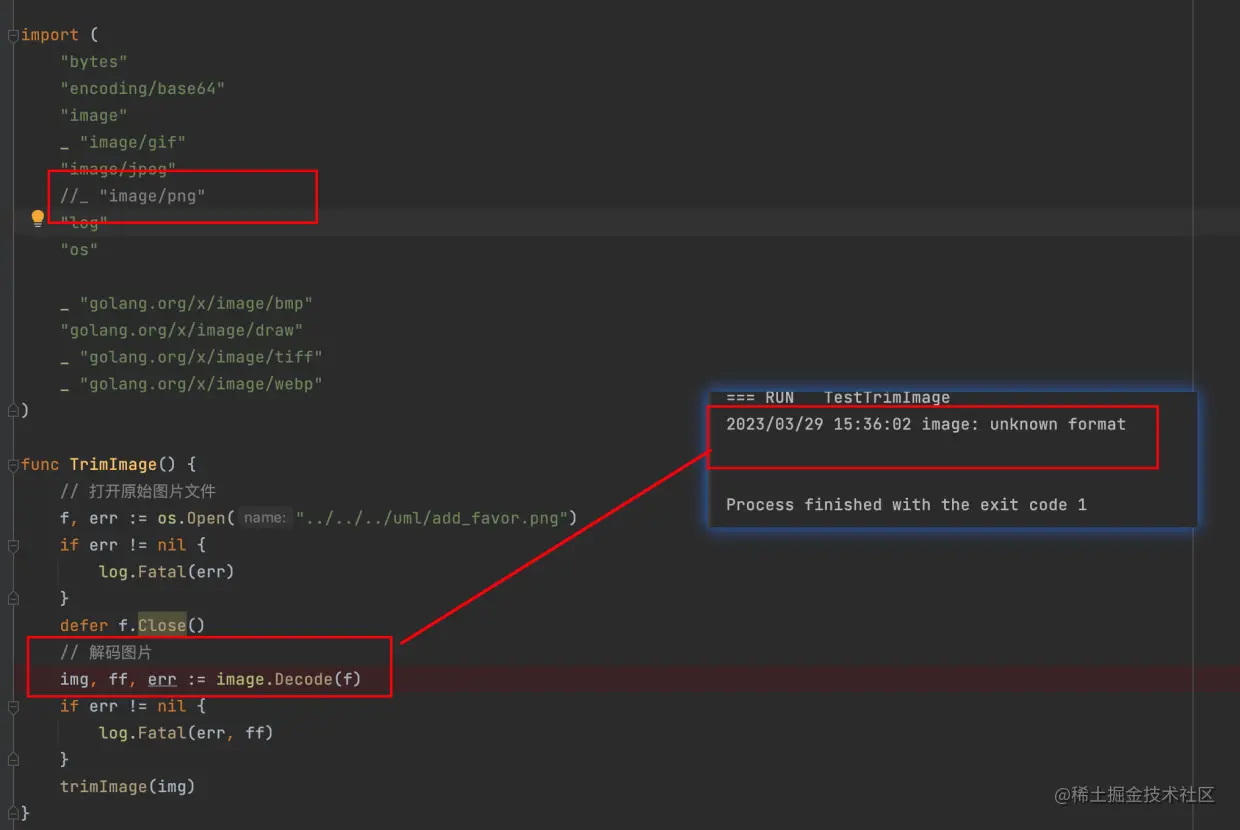Click the commented-out "image/png" import
1240x830 pixels.
[133, 196]
